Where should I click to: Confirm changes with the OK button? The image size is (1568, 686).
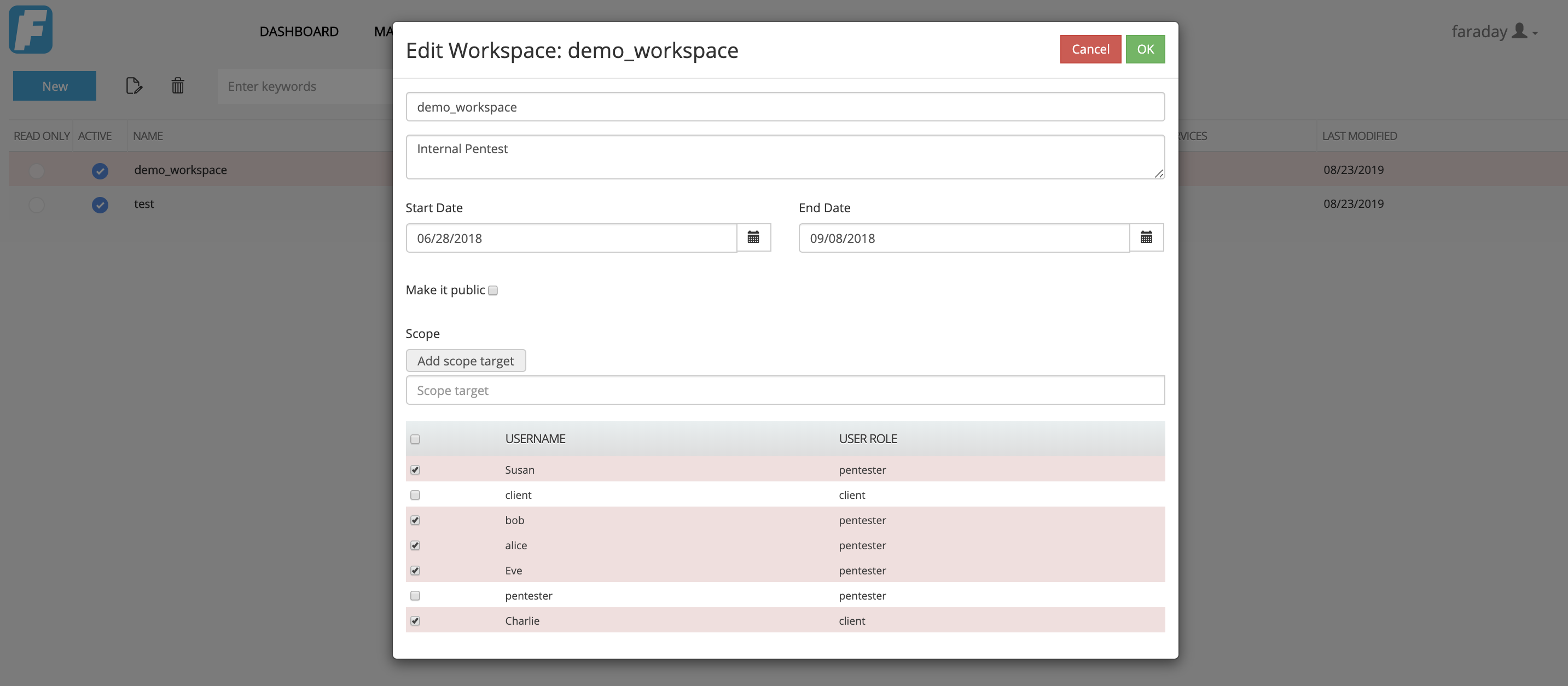[x=1145, y=49]
